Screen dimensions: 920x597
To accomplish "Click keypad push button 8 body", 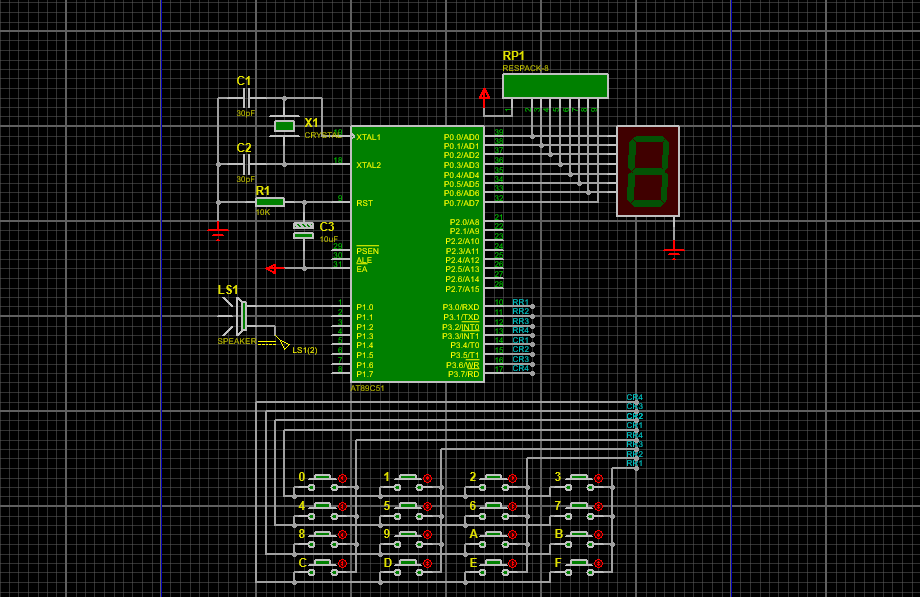I will tap(323, 538).
